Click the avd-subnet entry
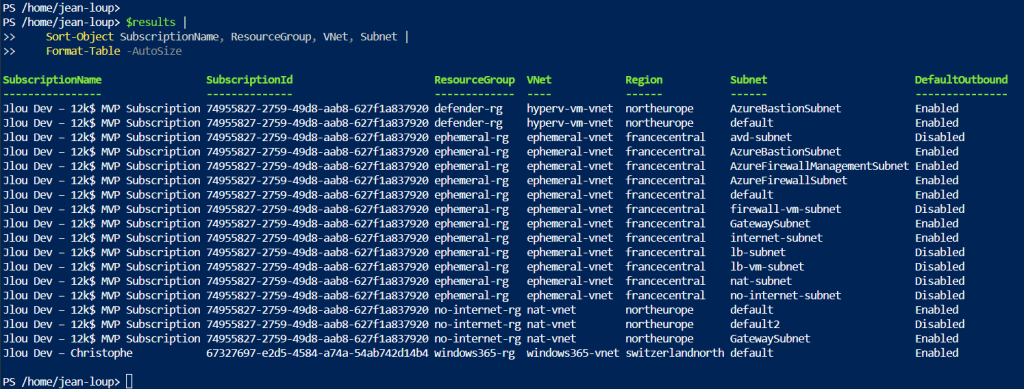1024x389 pixels. coord(761,138)
